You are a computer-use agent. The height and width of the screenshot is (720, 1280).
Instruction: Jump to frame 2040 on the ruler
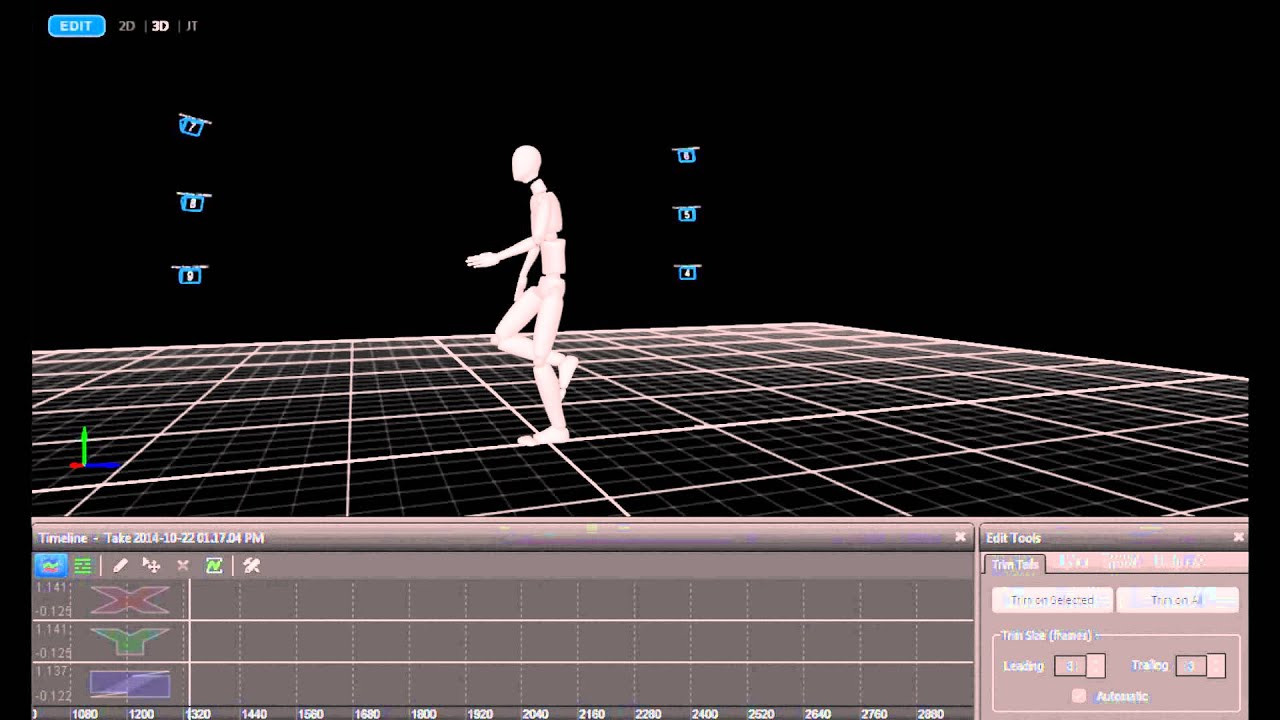(536, 714)
